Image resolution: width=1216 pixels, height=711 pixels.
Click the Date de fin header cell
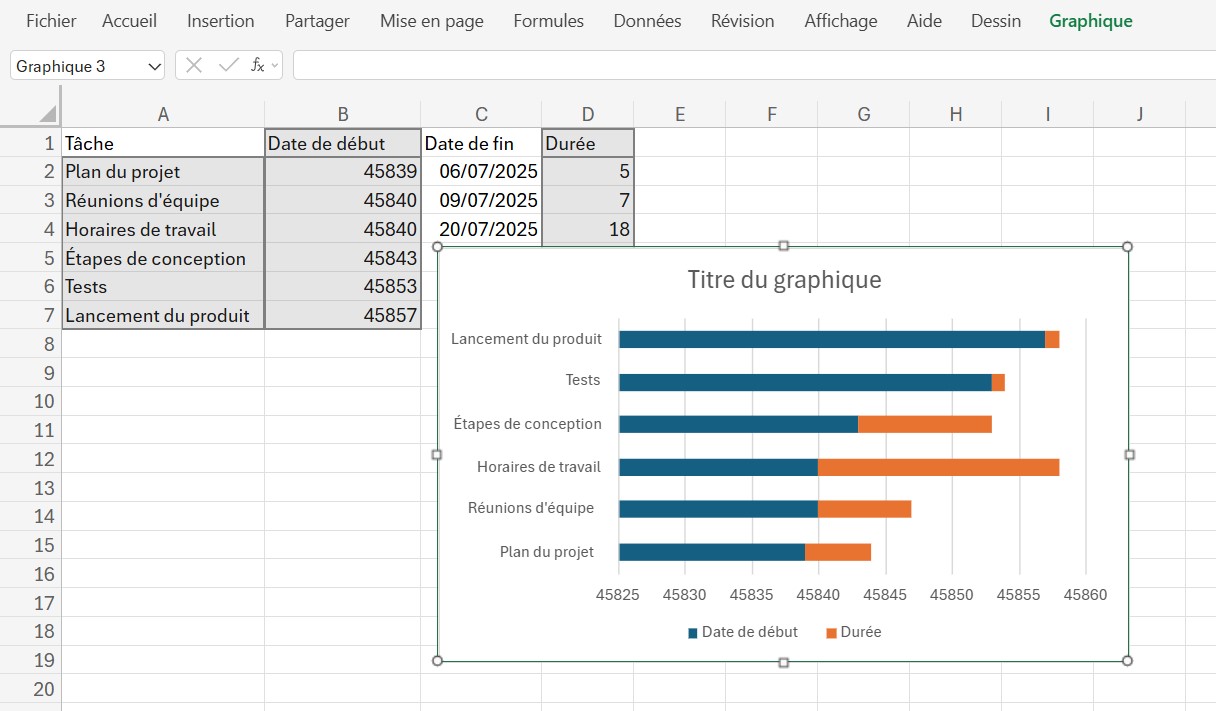pos(481,143)
